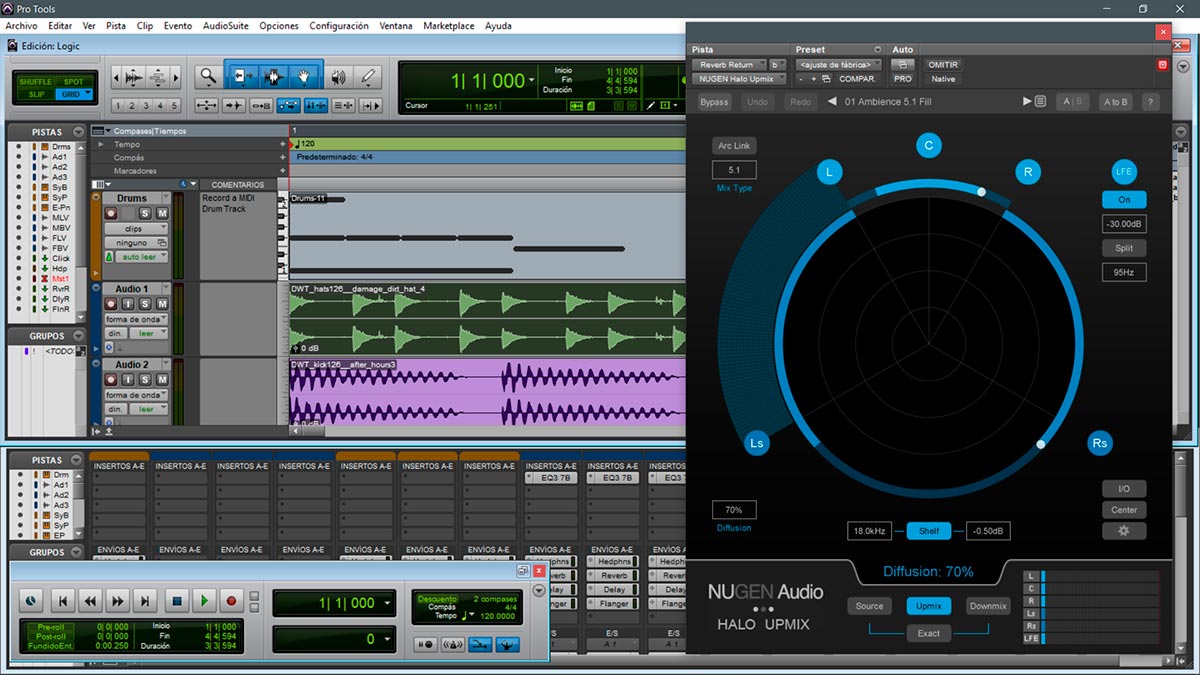1200x675 pixels.
Task: Click the lower right surround arc handle
Action: click(1041, 443)
